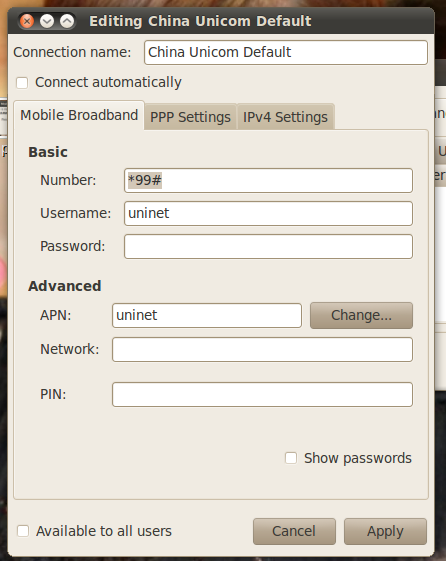Focus the Number field with *99#
Screen dimensions: 446x561
(268, 180)
